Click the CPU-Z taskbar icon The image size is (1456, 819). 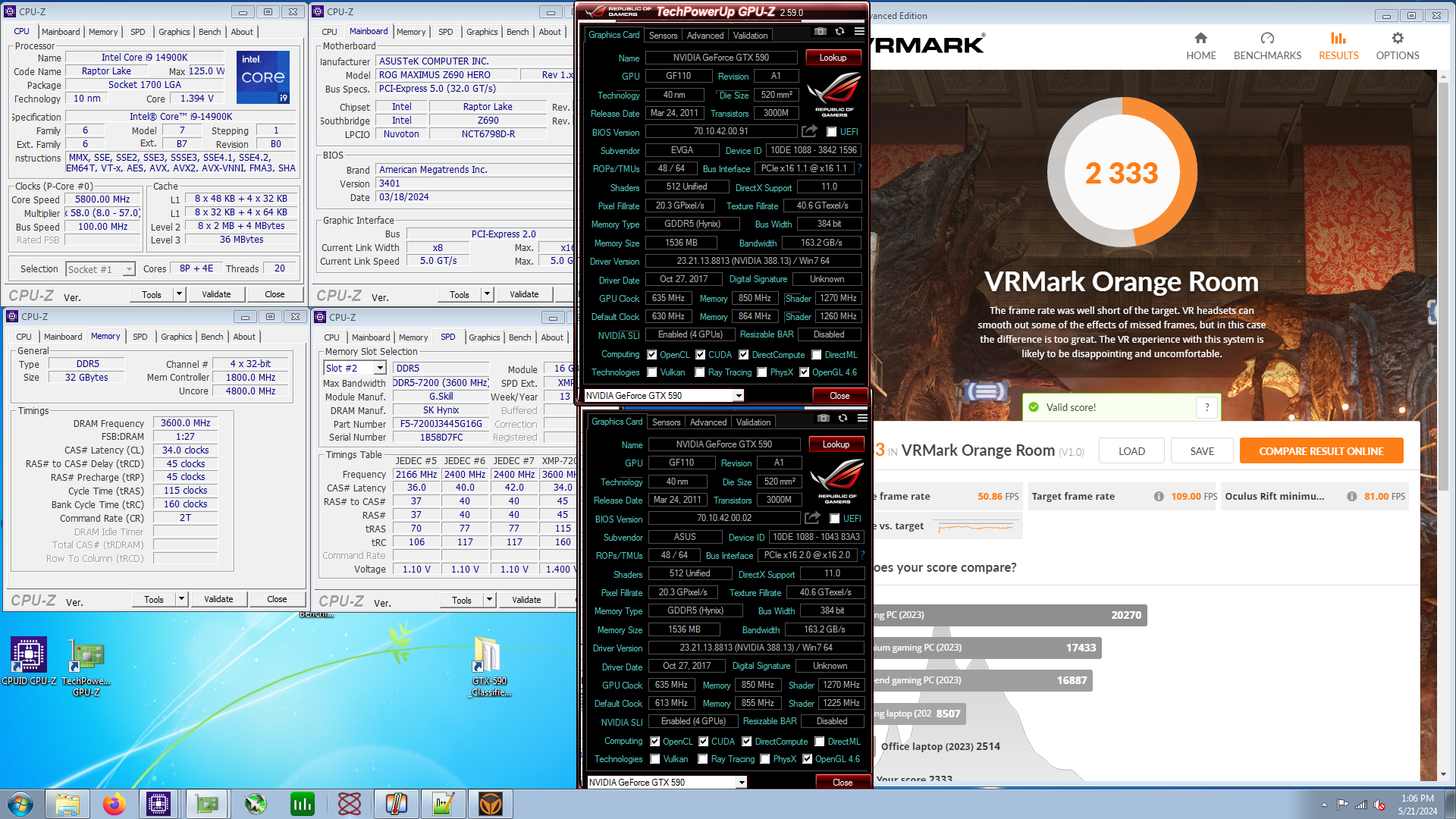point(158,804)
